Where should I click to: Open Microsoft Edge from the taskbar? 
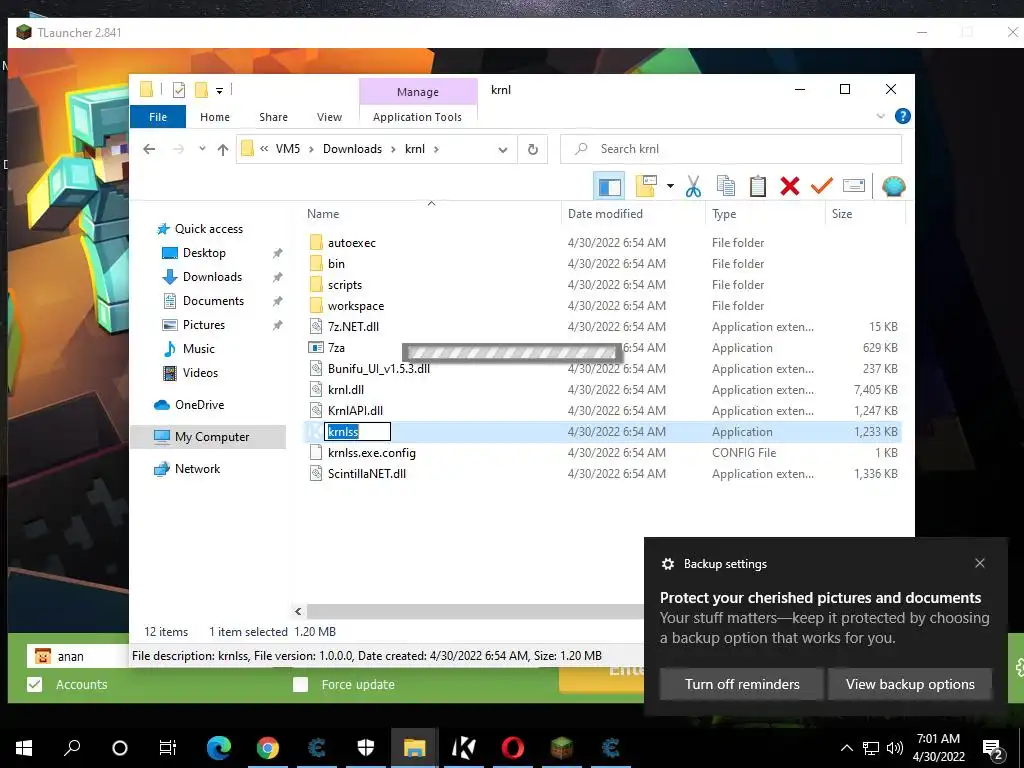(x=219, y=748)
